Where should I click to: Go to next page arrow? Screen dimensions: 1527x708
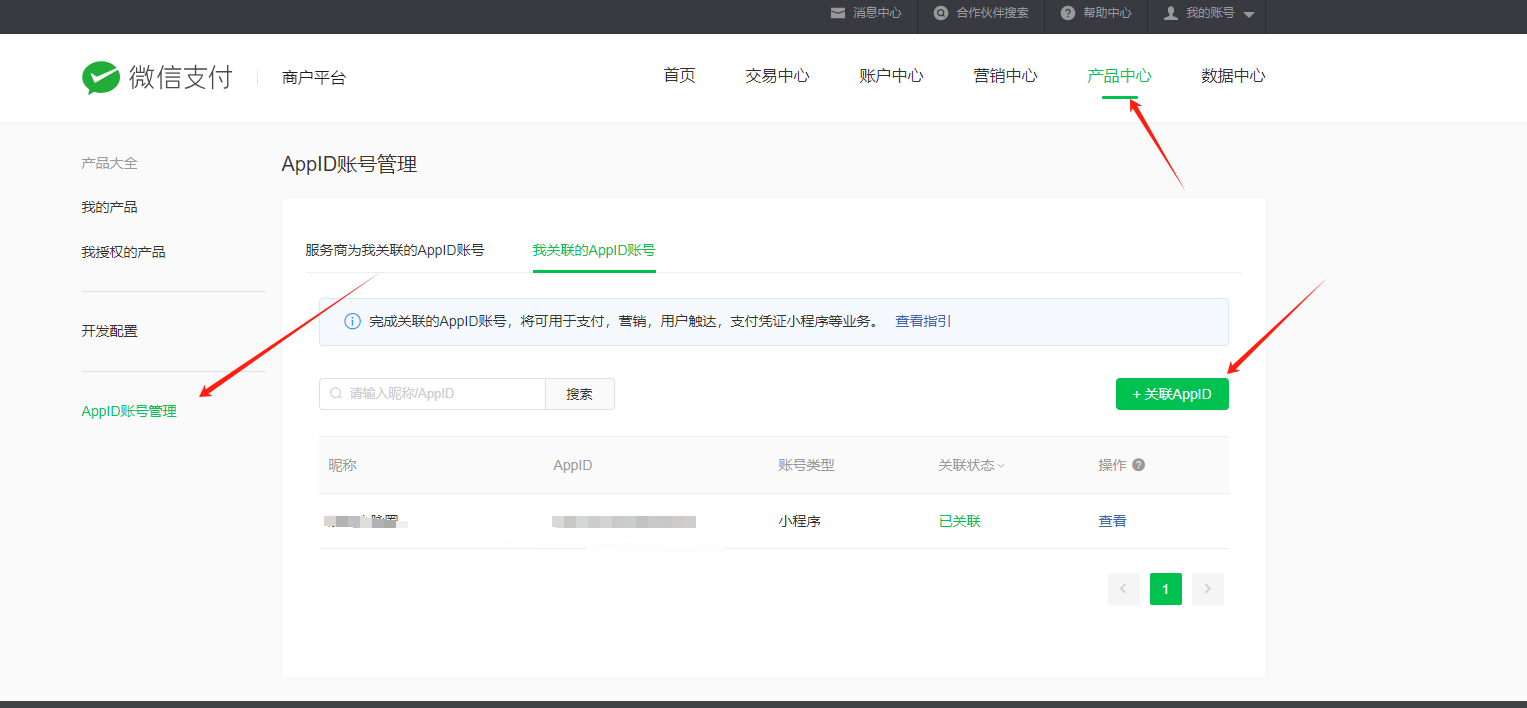point(1208,589)
